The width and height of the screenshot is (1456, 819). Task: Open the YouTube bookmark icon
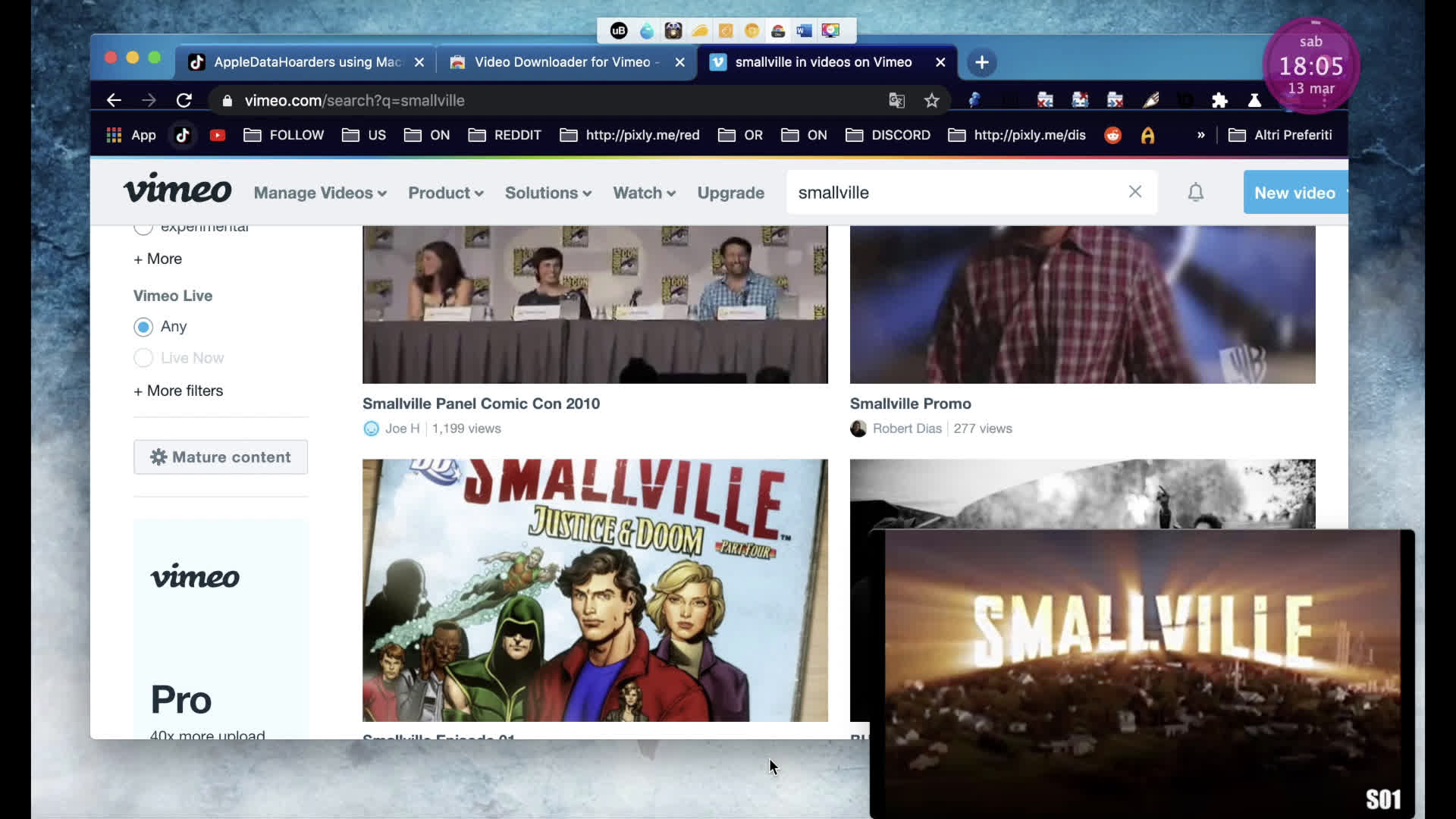click(218, 135)
